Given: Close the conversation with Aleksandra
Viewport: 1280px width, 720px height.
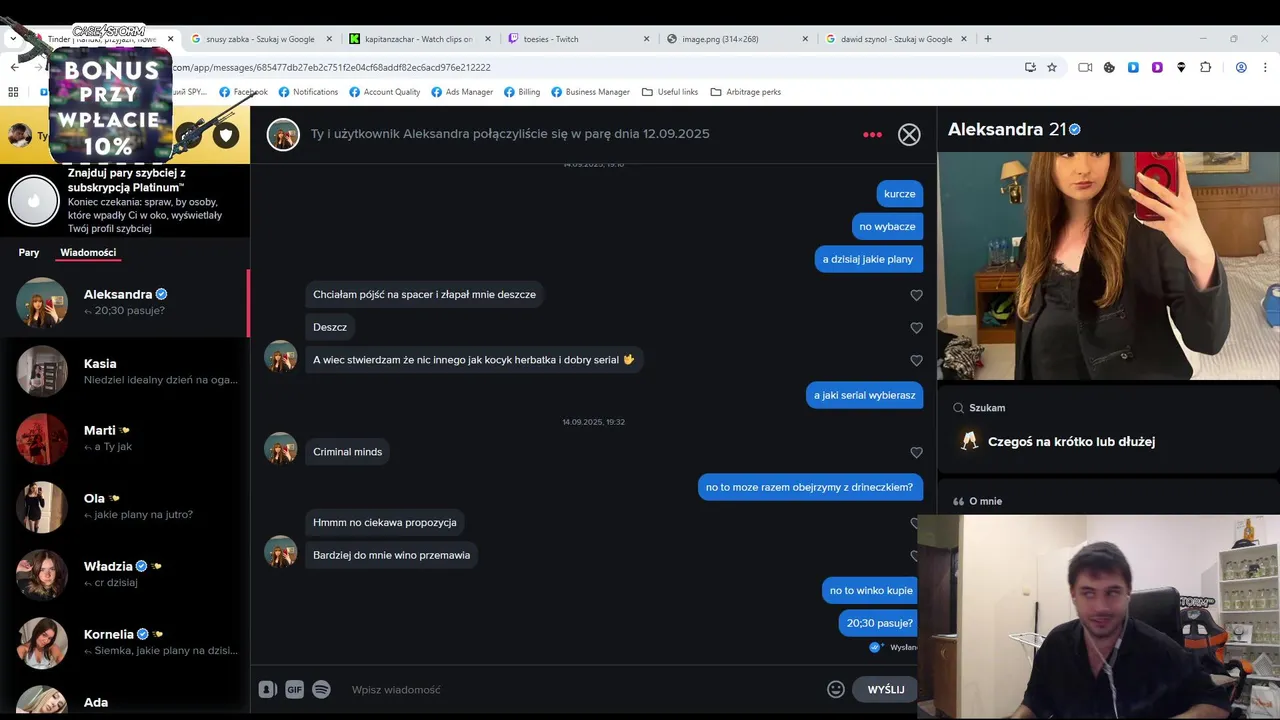Looking at the screenshot, I should click(909, 134).
